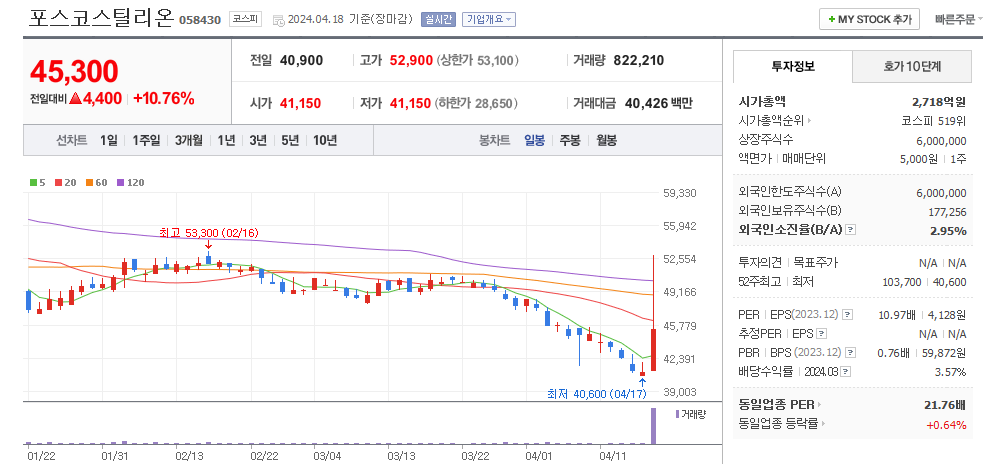The height and width of the screenshot is (464, 995).
Task: Switch to the 호가10단계 tab
Action: [912, 66]
